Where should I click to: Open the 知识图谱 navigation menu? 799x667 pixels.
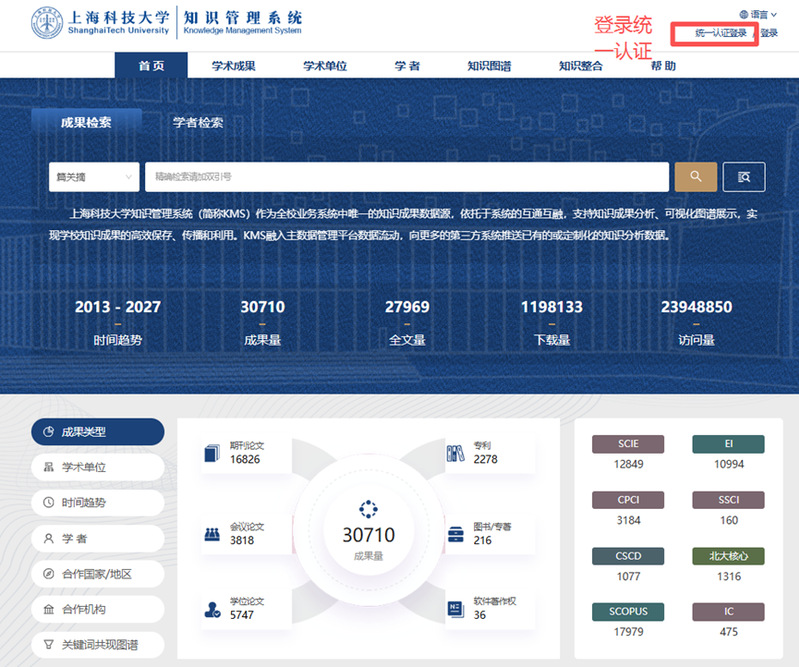pyautogui.click(x=489, y=66)
